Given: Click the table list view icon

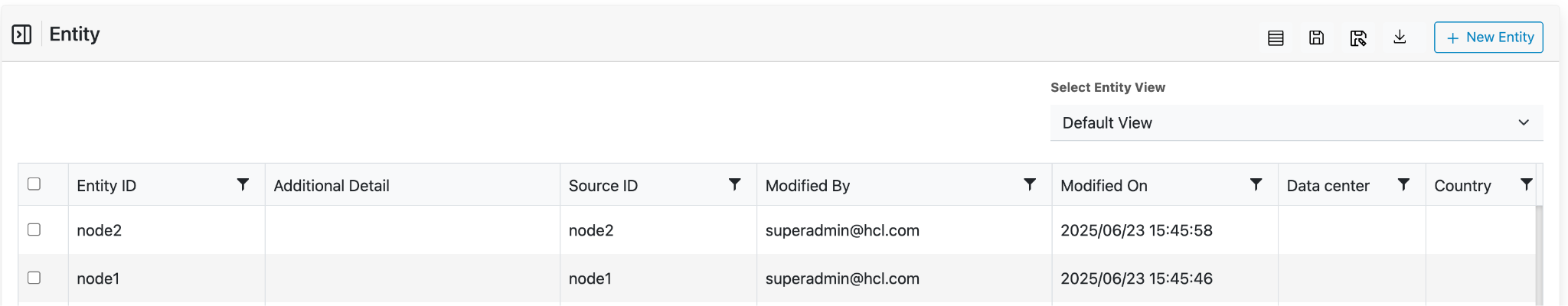Looking at the screenshot, I should tap(1276, 37).
